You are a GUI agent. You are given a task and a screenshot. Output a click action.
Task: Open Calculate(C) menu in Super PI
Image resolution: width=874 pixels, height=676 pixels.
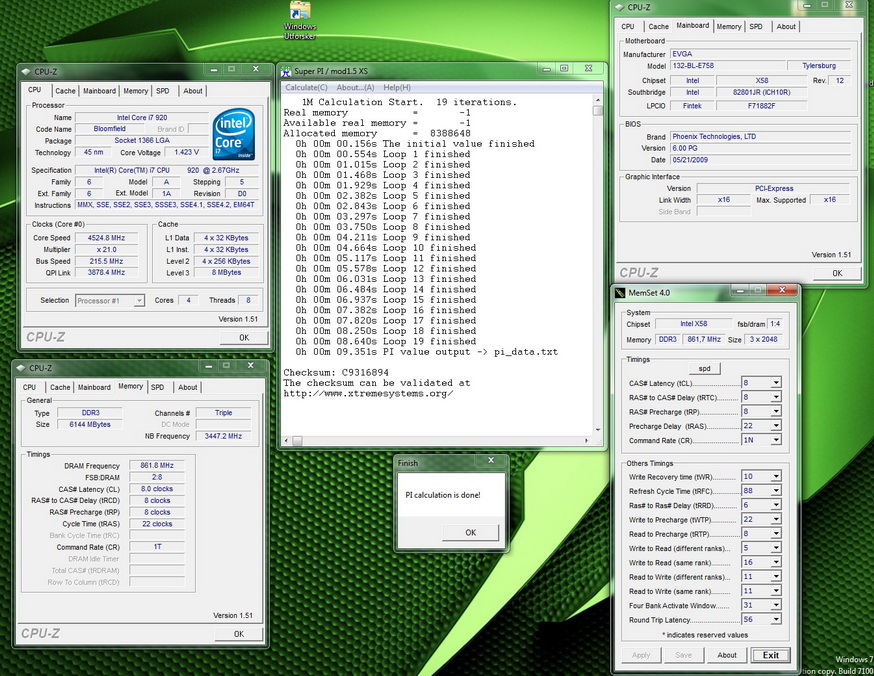(306, 87)
